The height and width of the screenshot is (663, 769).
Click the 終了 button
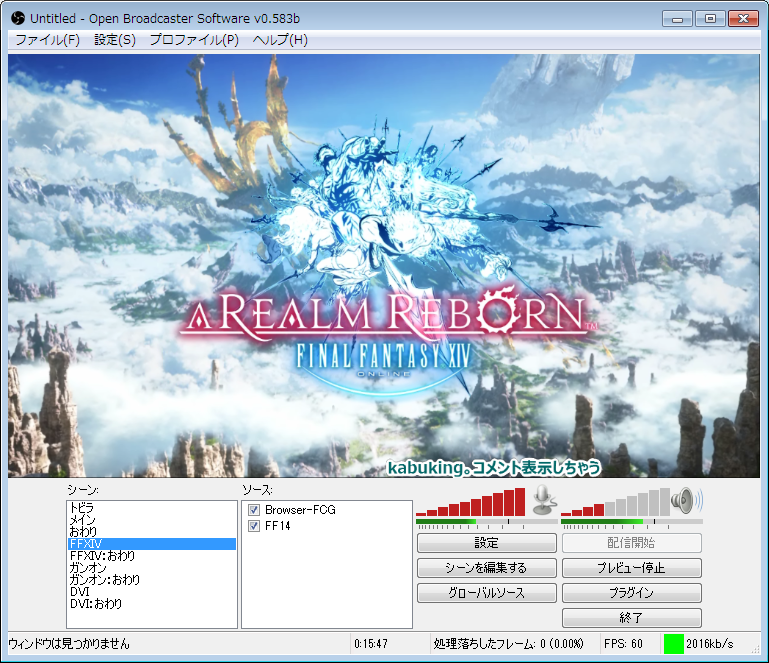tap(632, 618)
